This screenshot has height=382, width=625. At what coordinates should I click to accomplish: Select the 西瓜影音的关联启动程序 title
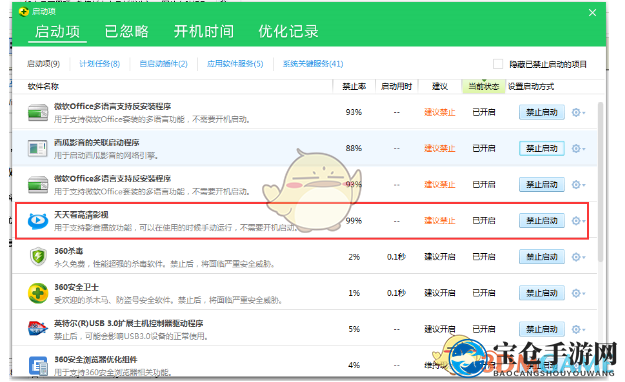coord(96,142)
